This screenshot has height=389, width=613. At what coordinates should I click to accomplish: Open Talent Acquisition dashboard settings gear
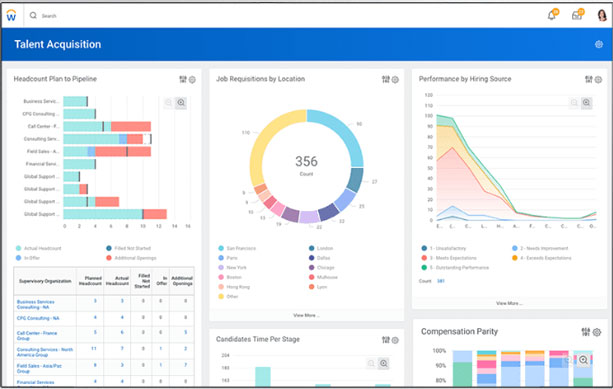pos(599,44)
